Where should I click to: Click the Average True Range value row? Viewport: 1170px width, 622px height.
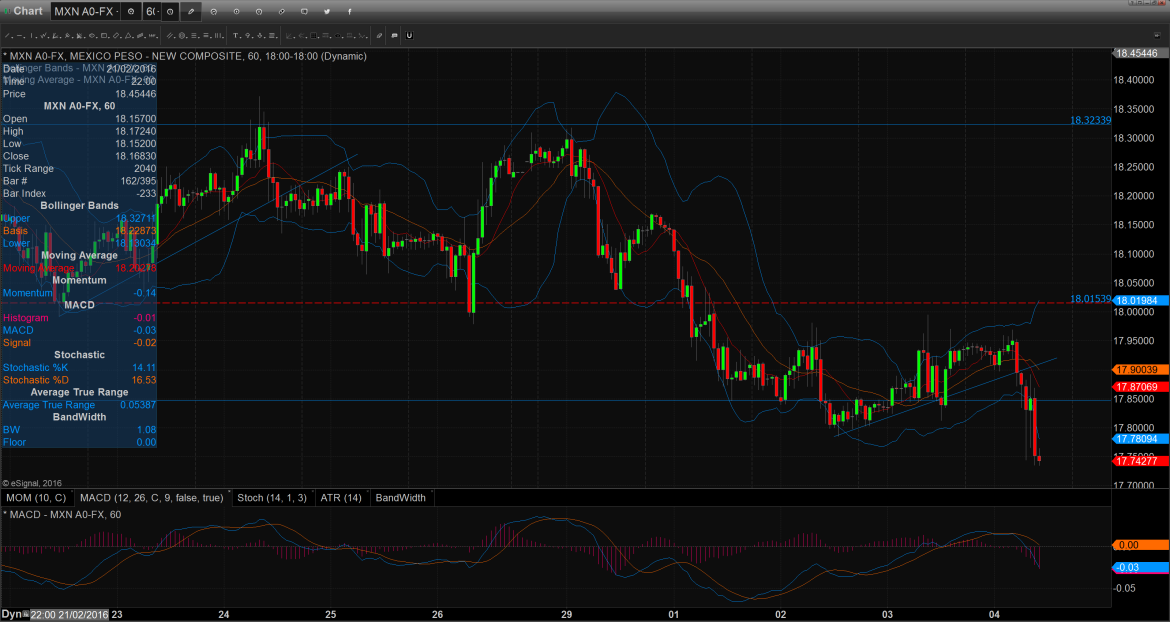[x=79, y=405]
